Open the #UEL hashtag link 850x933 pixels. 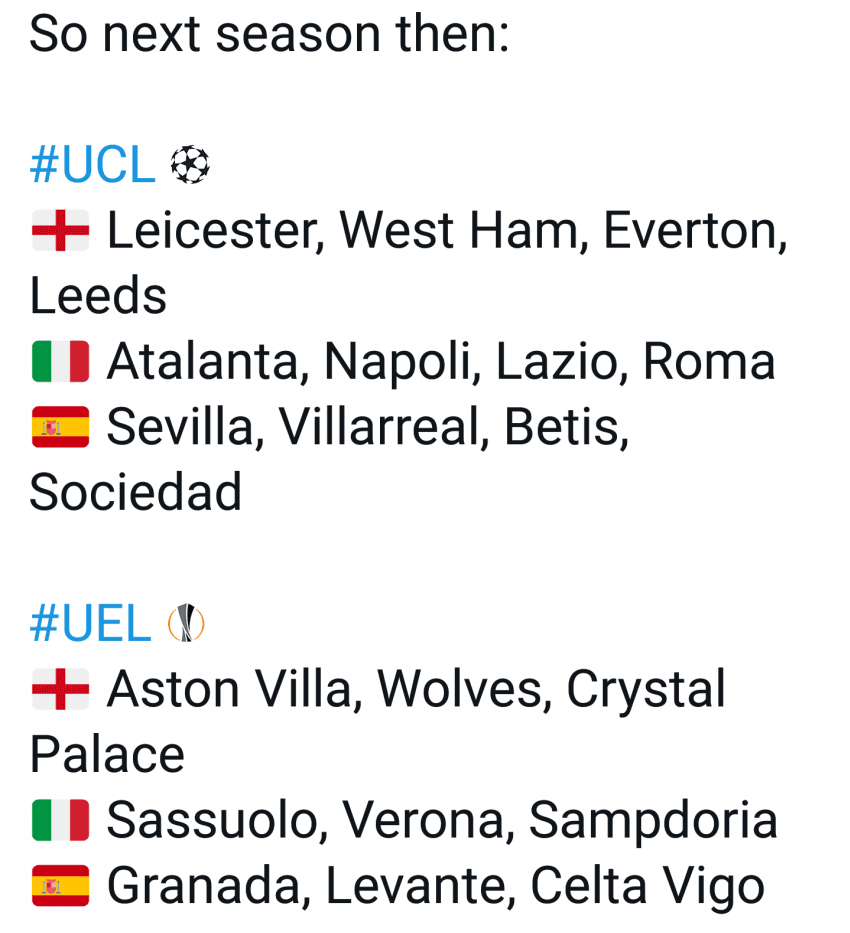(x=90, y=623)
